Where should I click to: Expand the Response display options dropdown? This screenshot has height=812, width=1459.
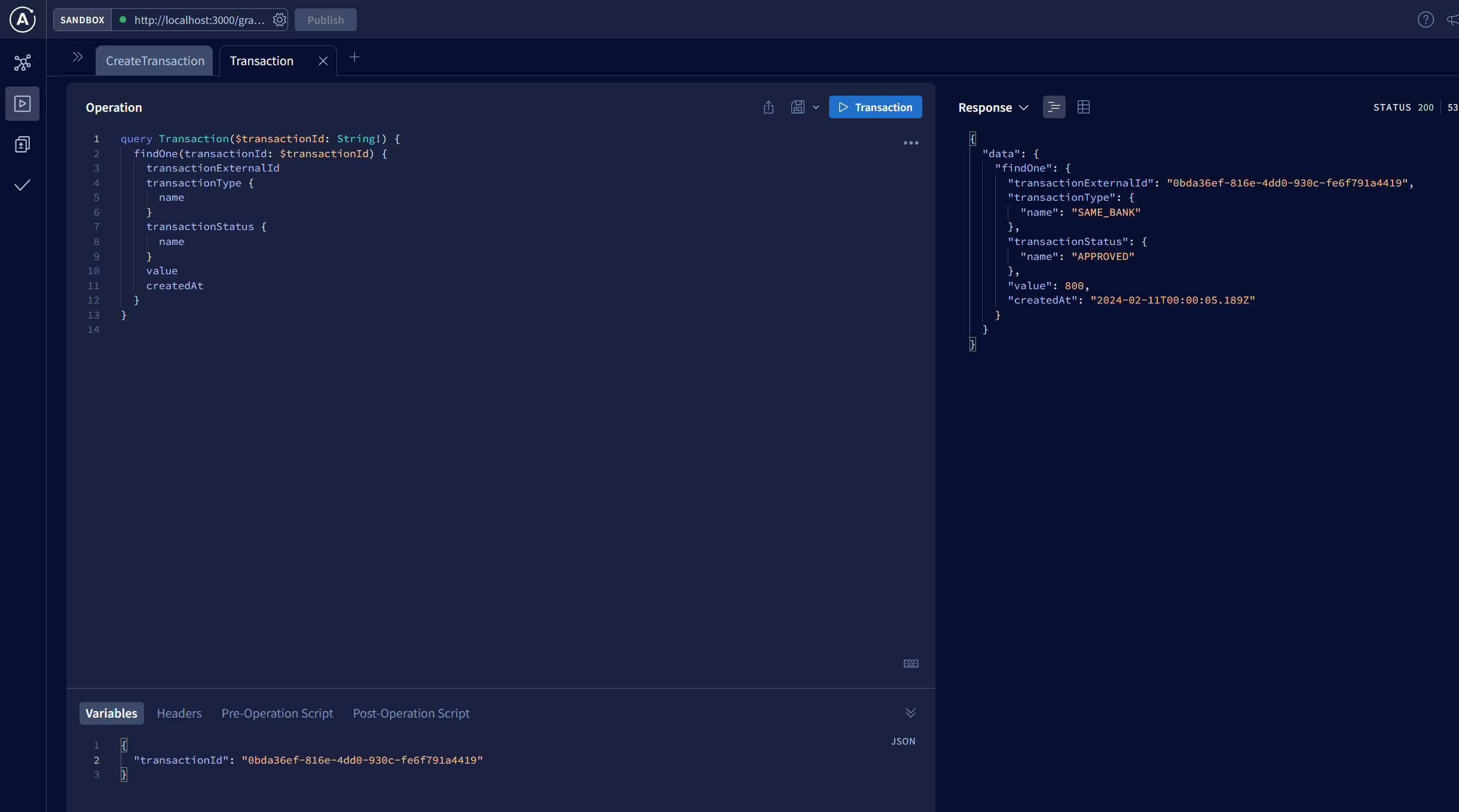pyautogui.click(x=1023, y=107)
